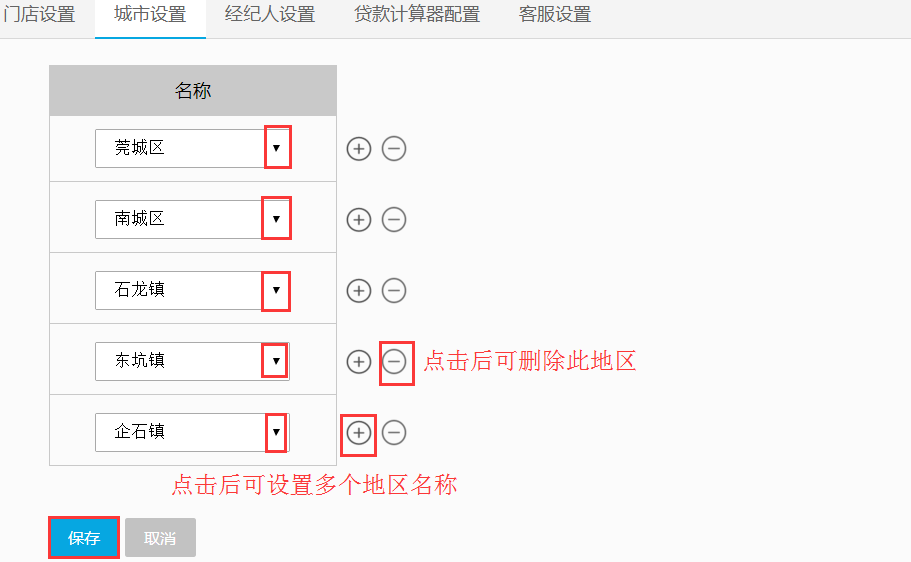Viewport: 911px width, 562px height.
Task: Click the minus icon beside 莞城区
Action: pyautogui.click(x=394, y=149)
